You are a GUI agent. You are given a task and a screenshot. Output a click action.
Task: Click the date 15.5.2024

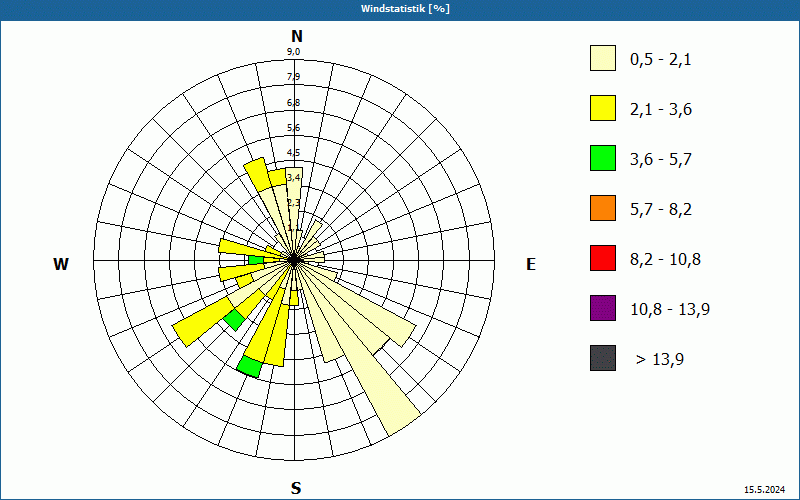click(764, 490)
